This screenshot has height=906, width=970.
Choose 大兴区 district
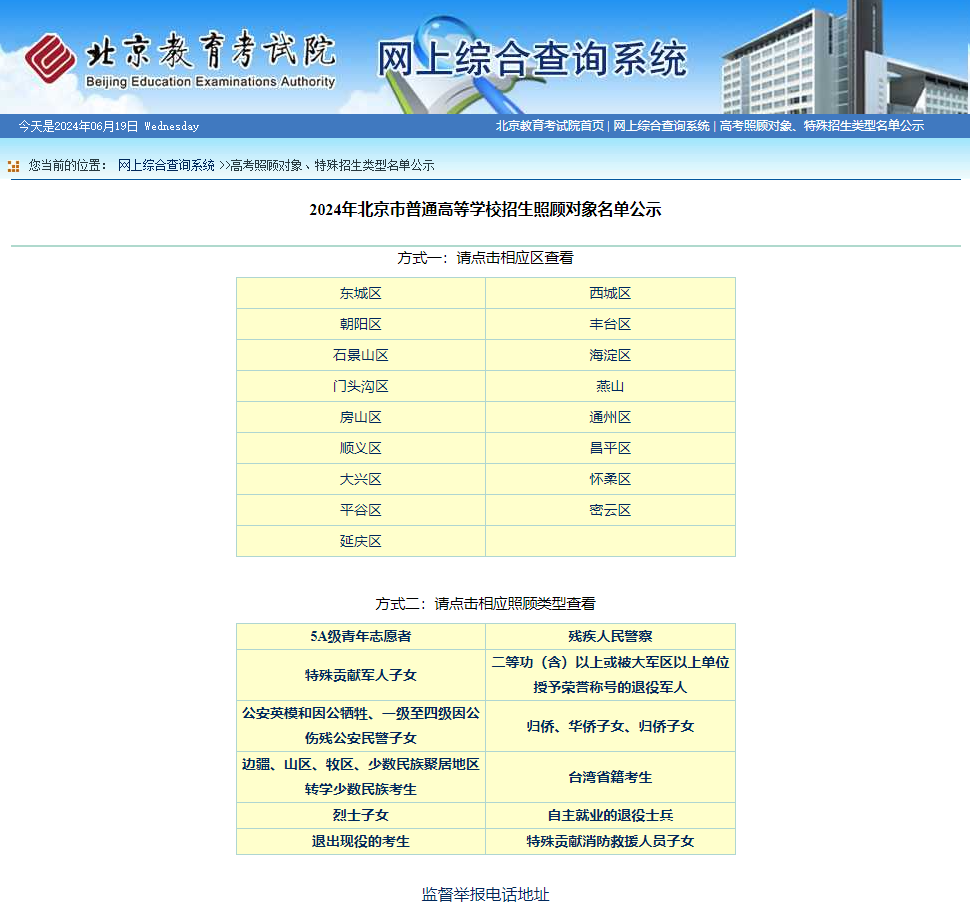(361, 479)
